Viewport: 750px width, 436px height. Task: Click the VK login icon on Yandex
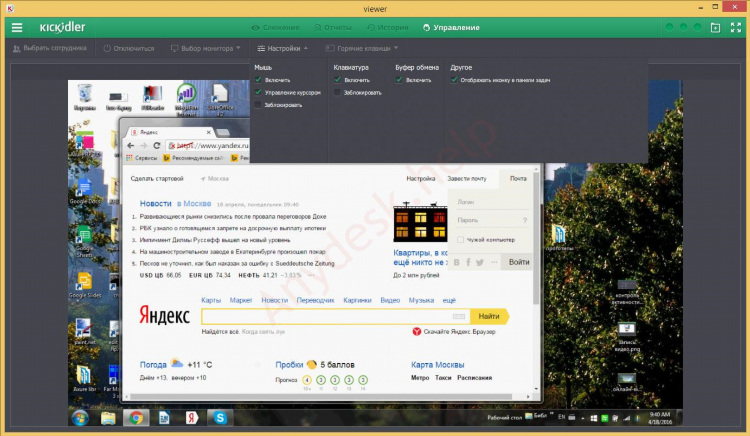tap(456, 262)
